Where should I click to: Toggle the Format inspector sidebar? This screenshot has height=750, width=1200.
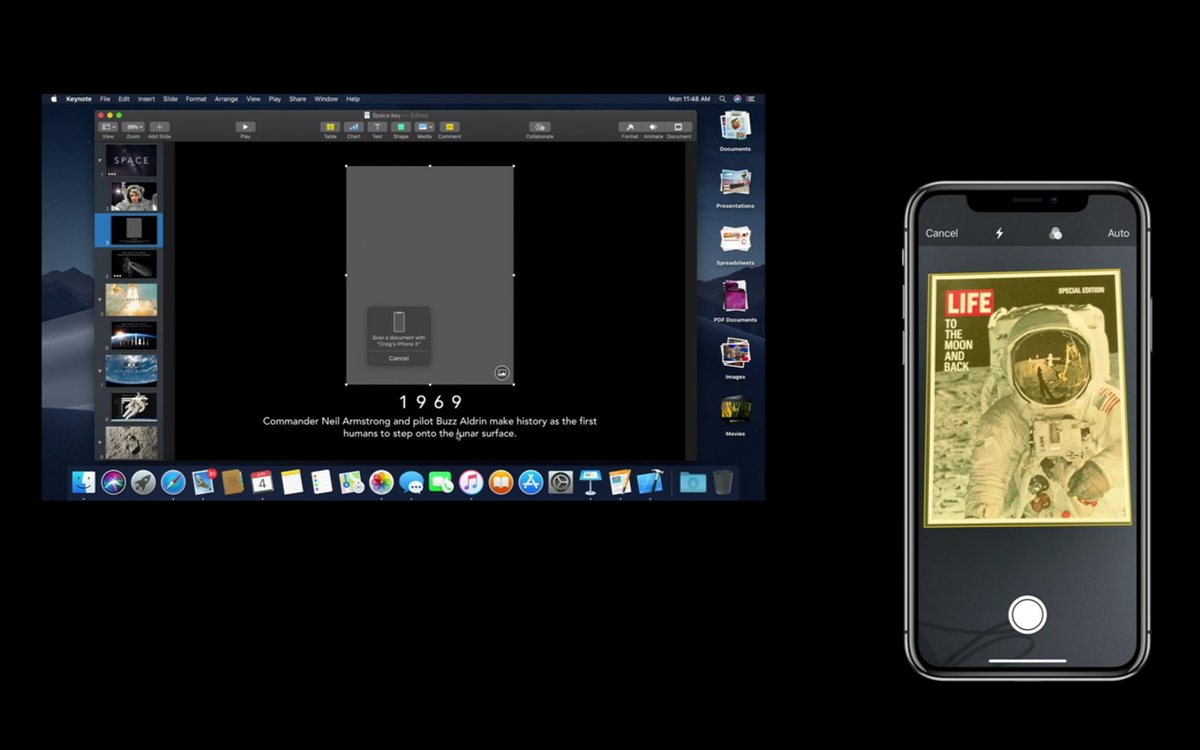(x=630, y=127)
